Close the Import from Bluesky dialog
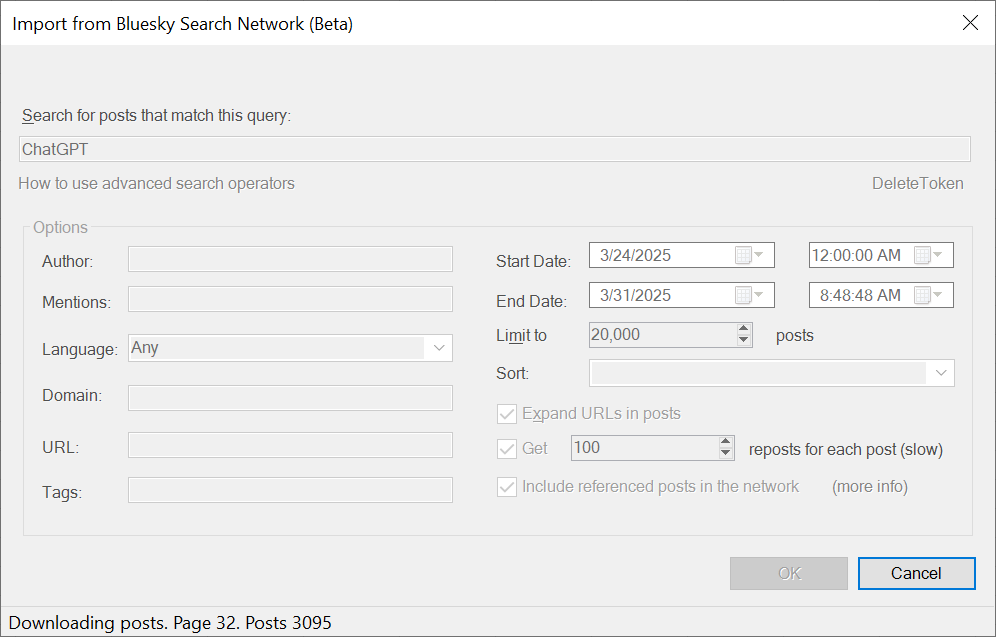Viewport: 996px width, 637px height. [969, 23]
